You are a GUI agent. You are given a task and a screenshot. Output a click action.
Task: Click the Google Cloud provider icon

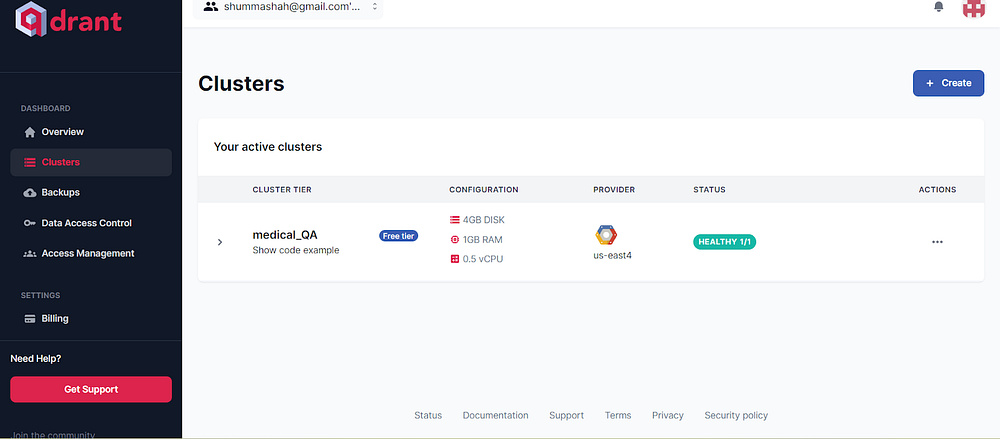click(x=606, y=235)
